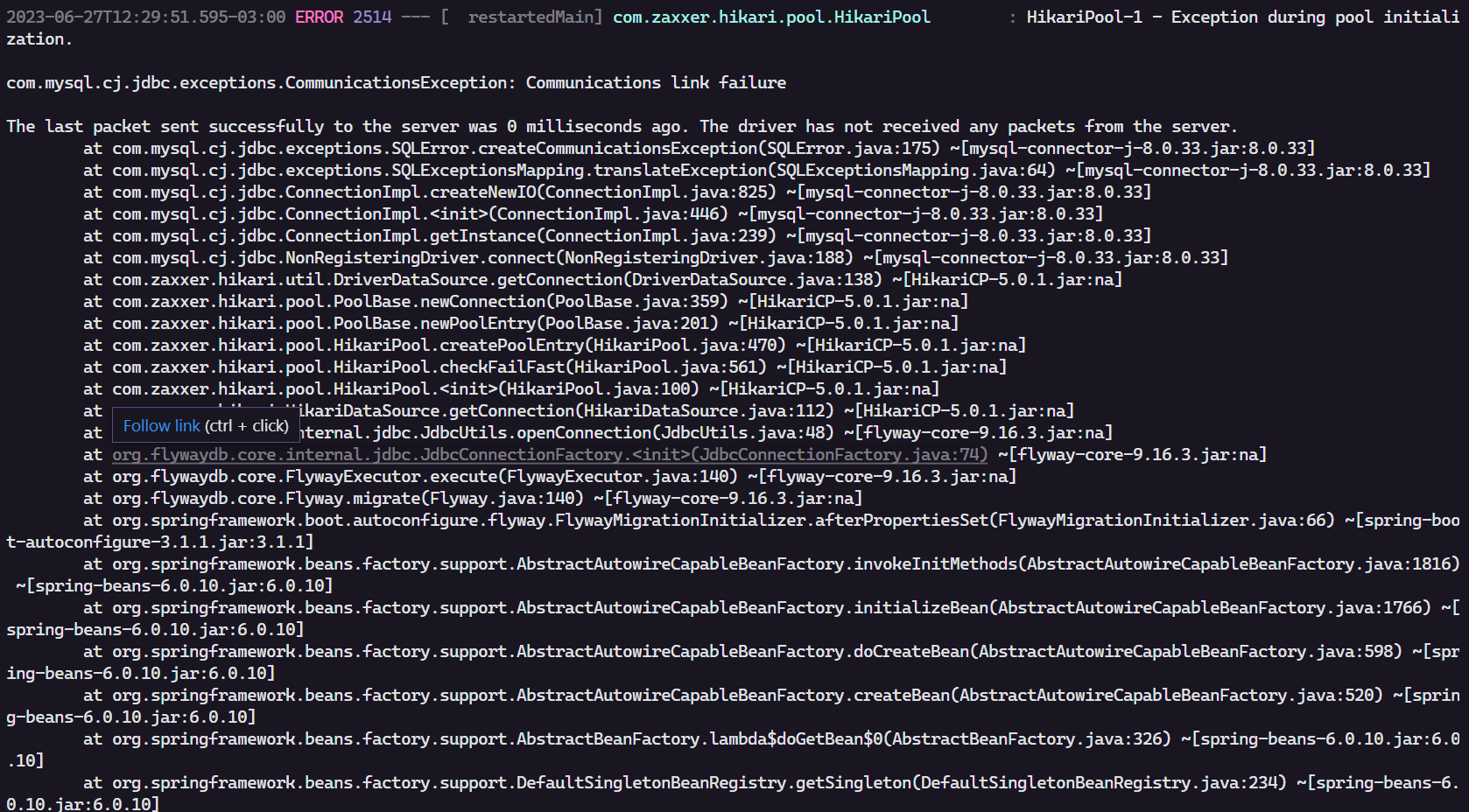This screenshot has height=812, width=1469.
Task: Click HikariPool.createPoolEntry stack frame
Action: point(555,345)
